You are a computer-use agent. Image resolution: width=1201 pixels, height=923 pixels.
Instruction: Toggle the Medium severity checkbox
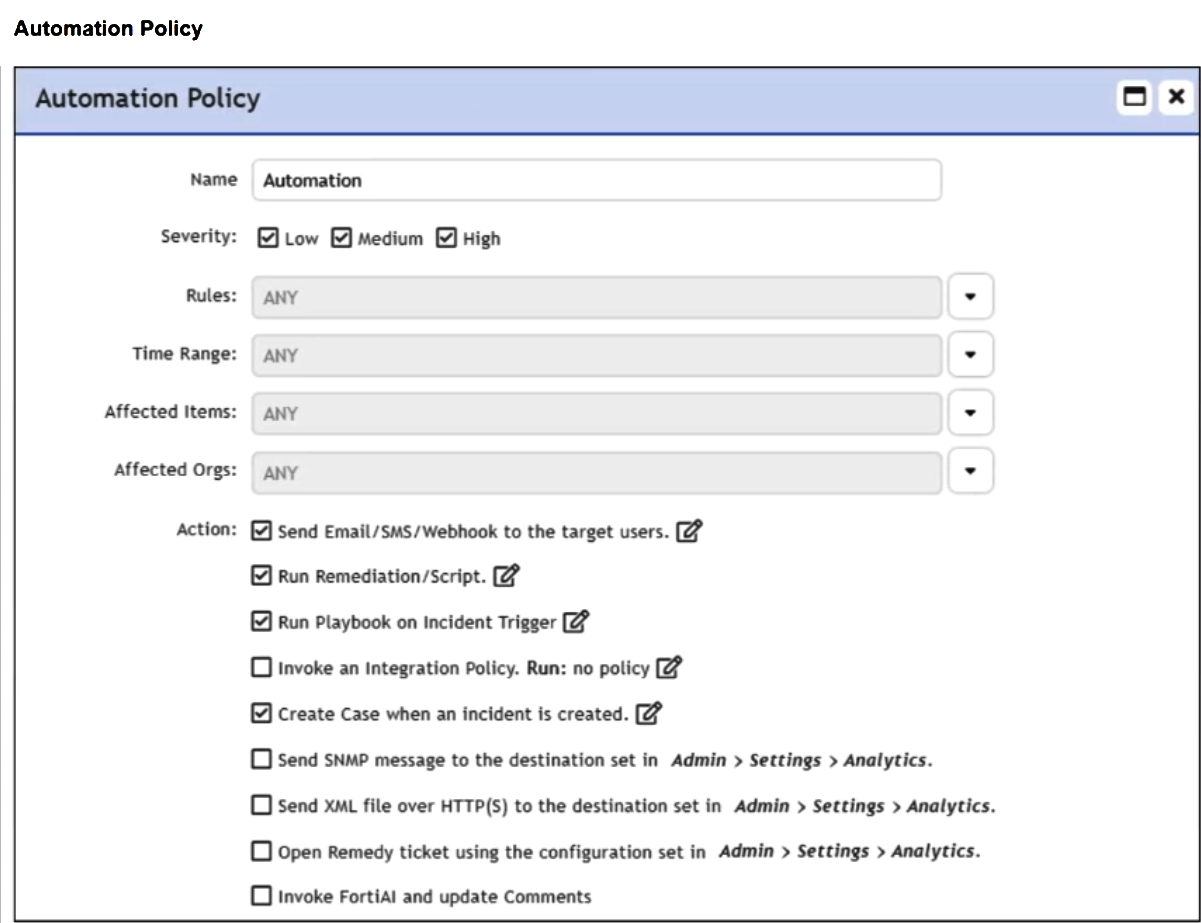click(x=341, y=238)
